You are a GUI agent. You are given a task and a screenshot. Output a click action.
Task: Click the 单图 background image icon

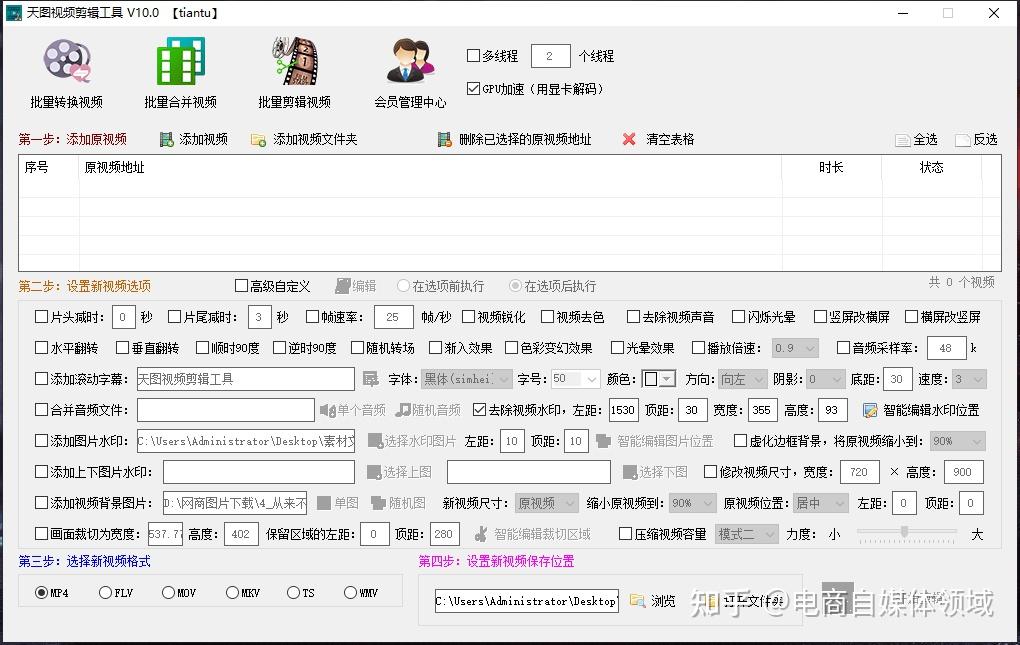pyautogui.click(x=324, y=503)
